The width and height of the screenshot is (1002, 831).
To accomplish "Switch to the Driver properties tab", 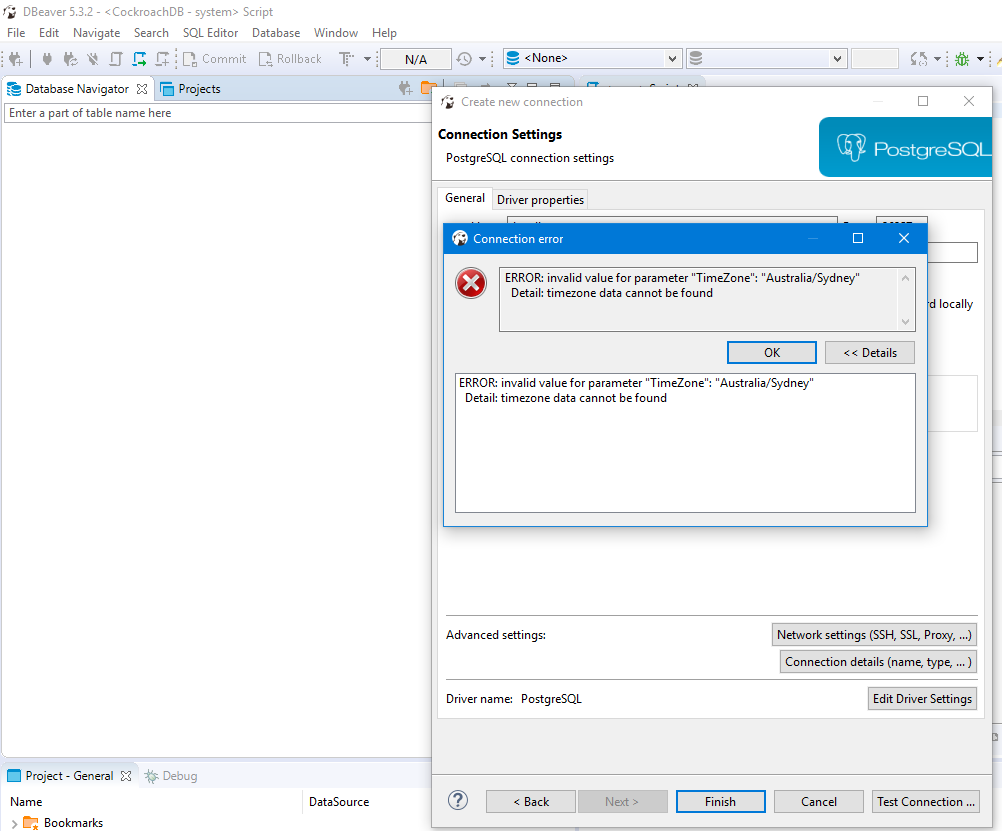I will 540,199.
